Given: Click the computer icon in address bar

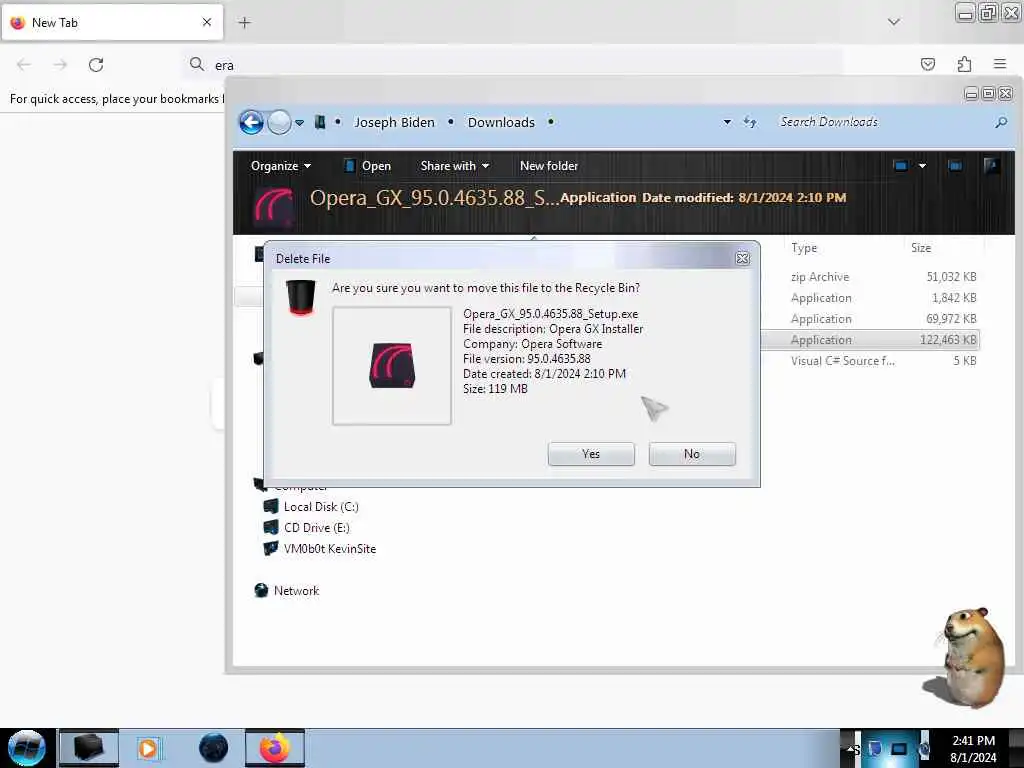Looking at the screenshot, I should (320, 122).
